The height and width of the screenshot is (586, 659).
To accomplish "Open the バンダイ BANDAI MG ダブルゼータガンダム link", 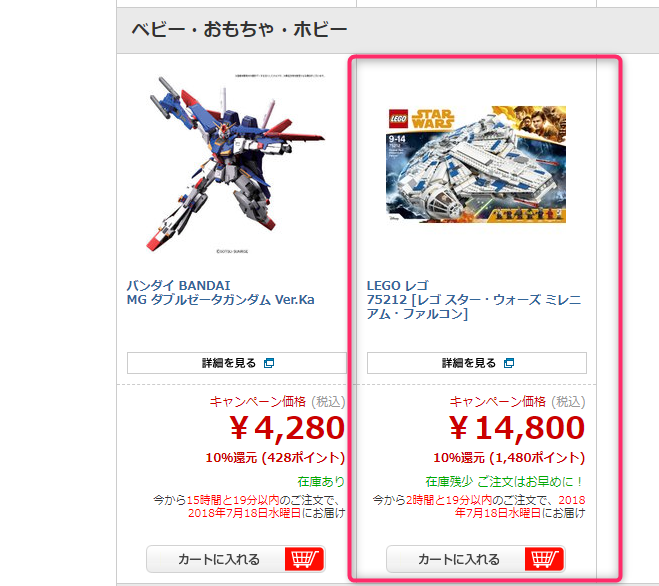I will [221, 293].
